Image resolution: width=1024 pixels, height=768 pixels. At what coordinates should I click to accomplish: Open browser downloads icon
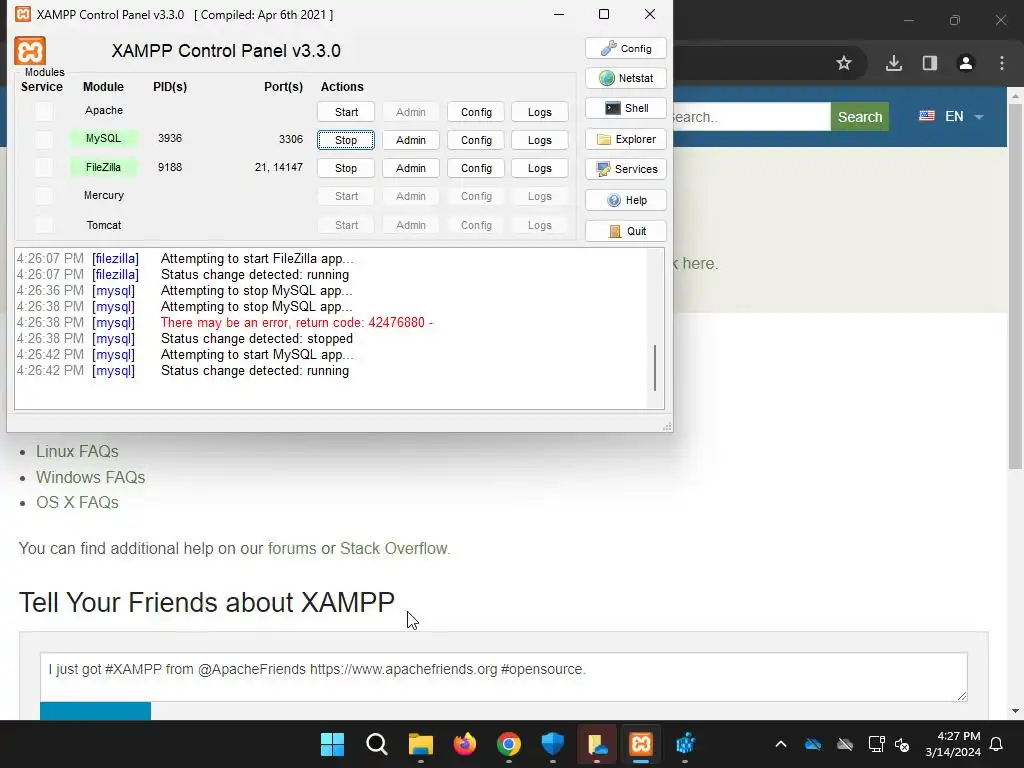894,63
